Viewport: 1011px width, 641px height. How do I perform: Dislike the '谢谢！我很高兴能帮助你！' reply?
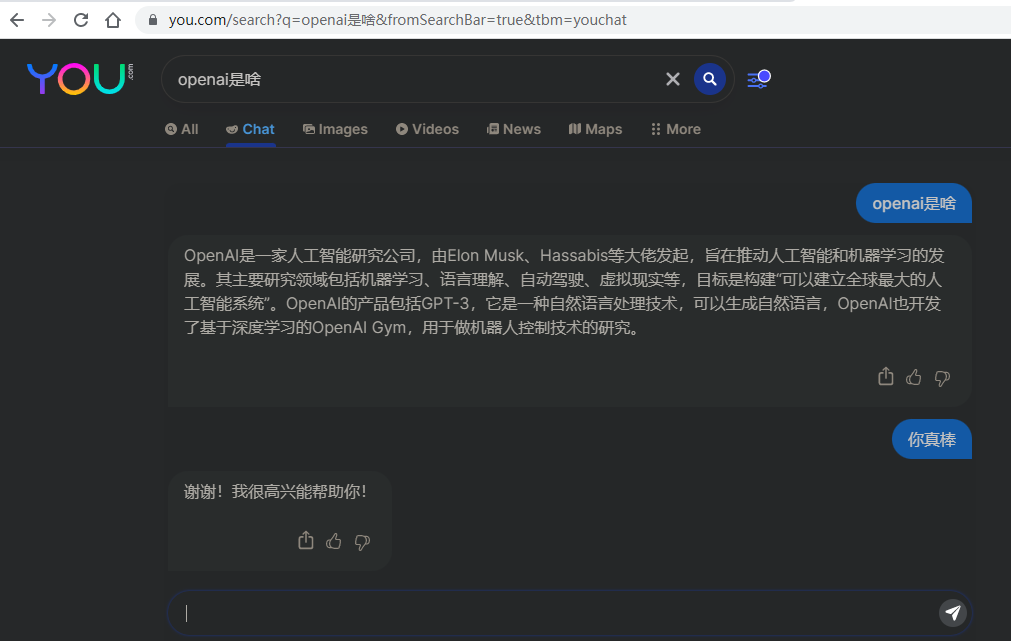coord(362,542)
